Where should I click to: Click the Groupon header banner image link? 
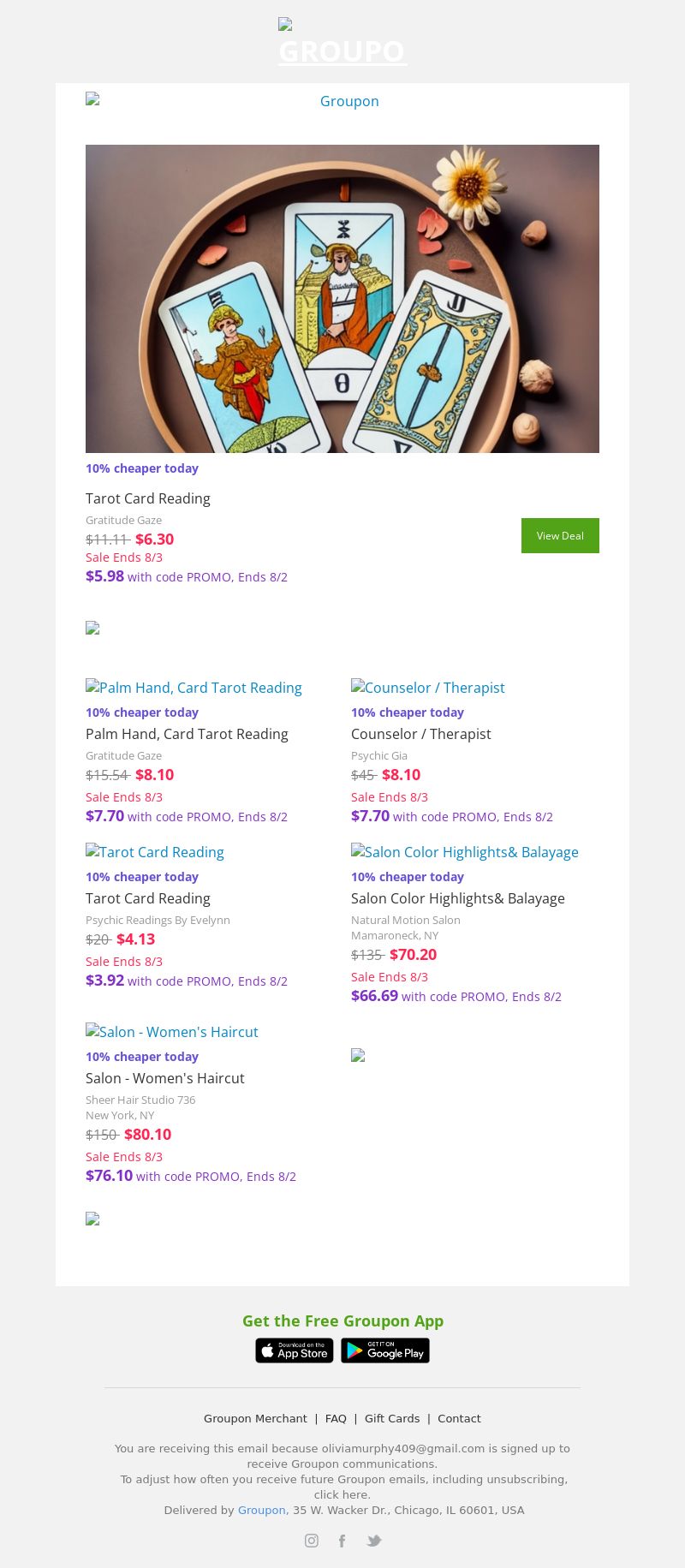[x=342, y=101]
